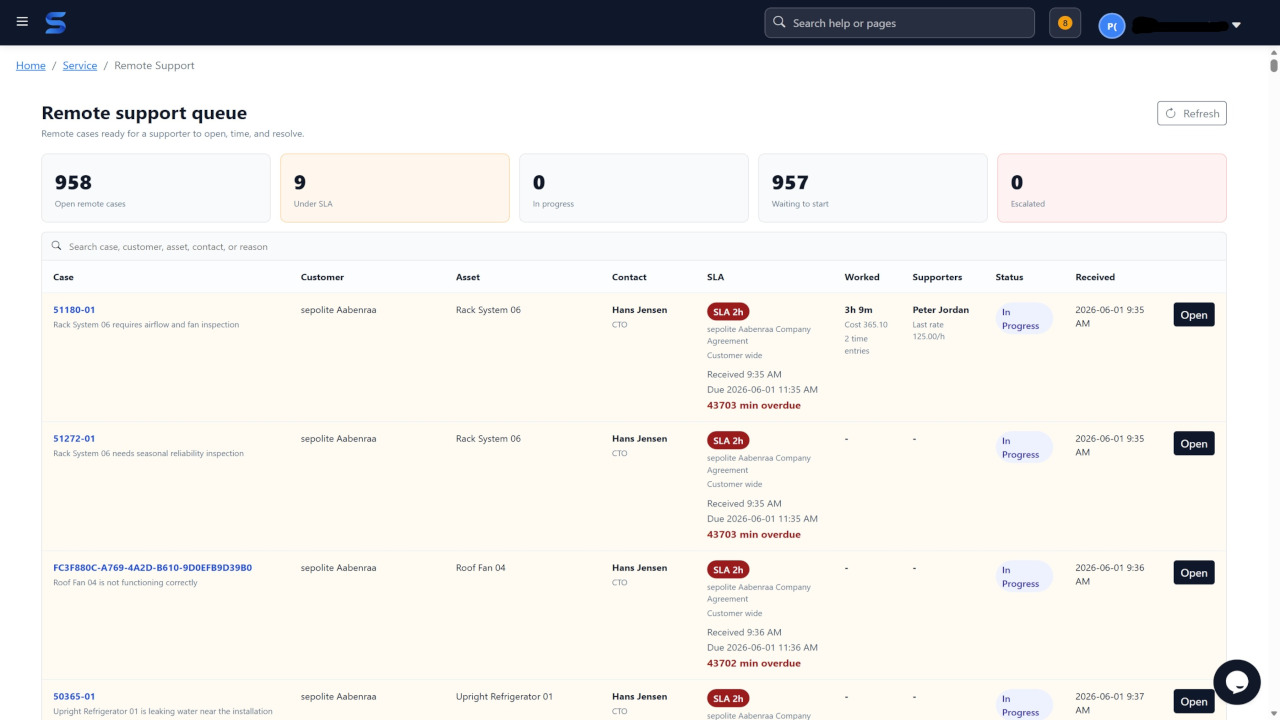1280x720 pixels.
Task: Click the magnifier icon in case search
Action: pyautogui.click(x=57, y=246)
